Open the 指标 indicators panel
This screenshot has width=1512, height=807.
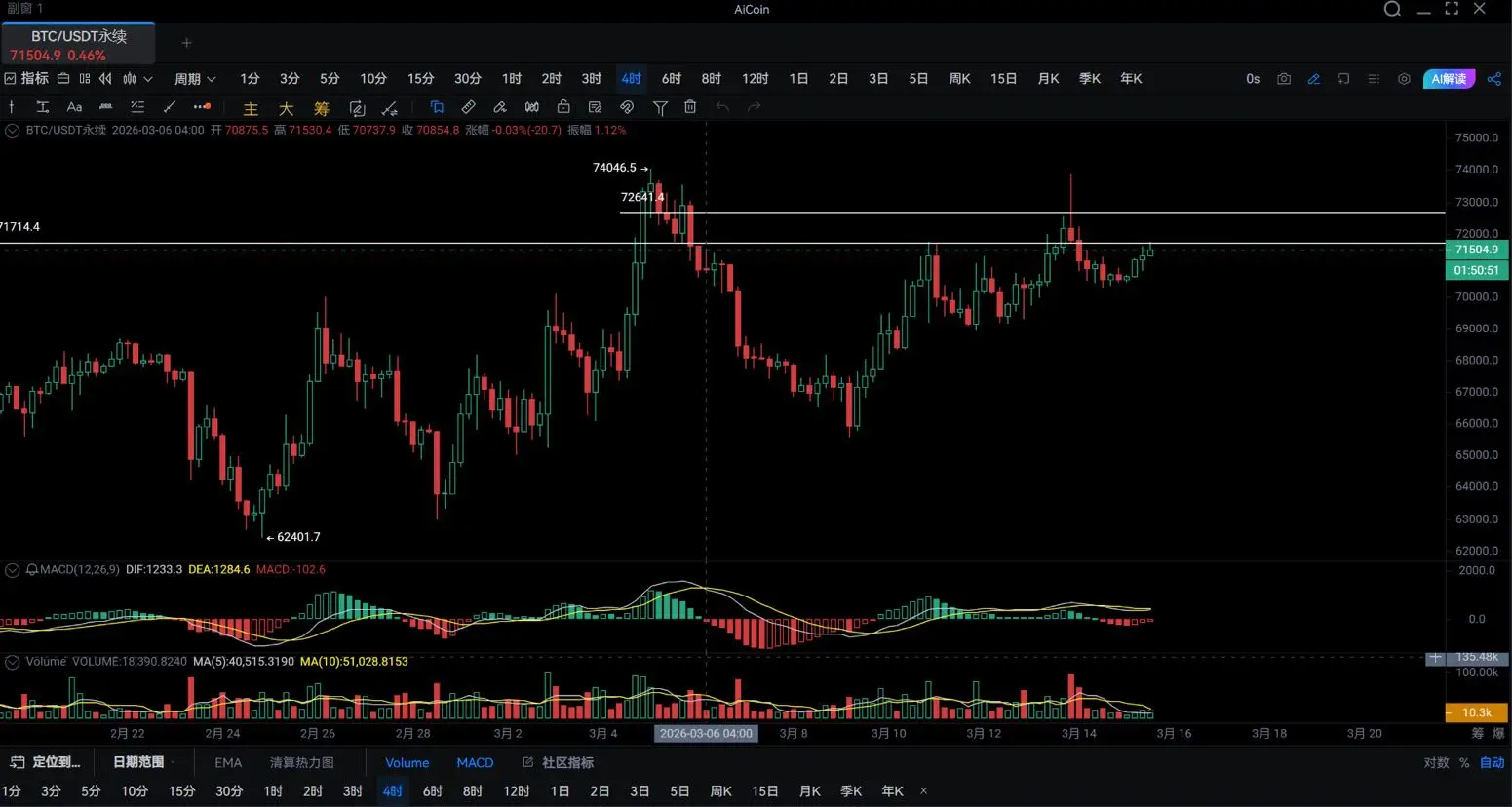click(x=26, y=78)
